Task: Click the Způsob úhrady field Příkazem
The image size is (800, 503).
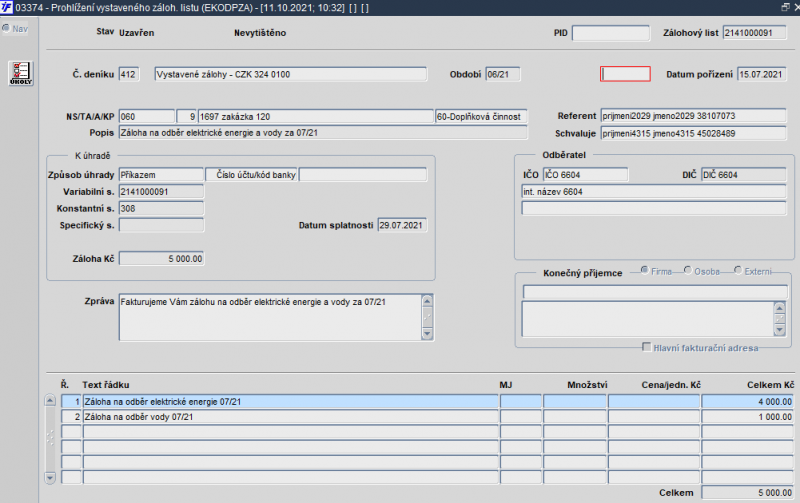Action: (161, 175)
